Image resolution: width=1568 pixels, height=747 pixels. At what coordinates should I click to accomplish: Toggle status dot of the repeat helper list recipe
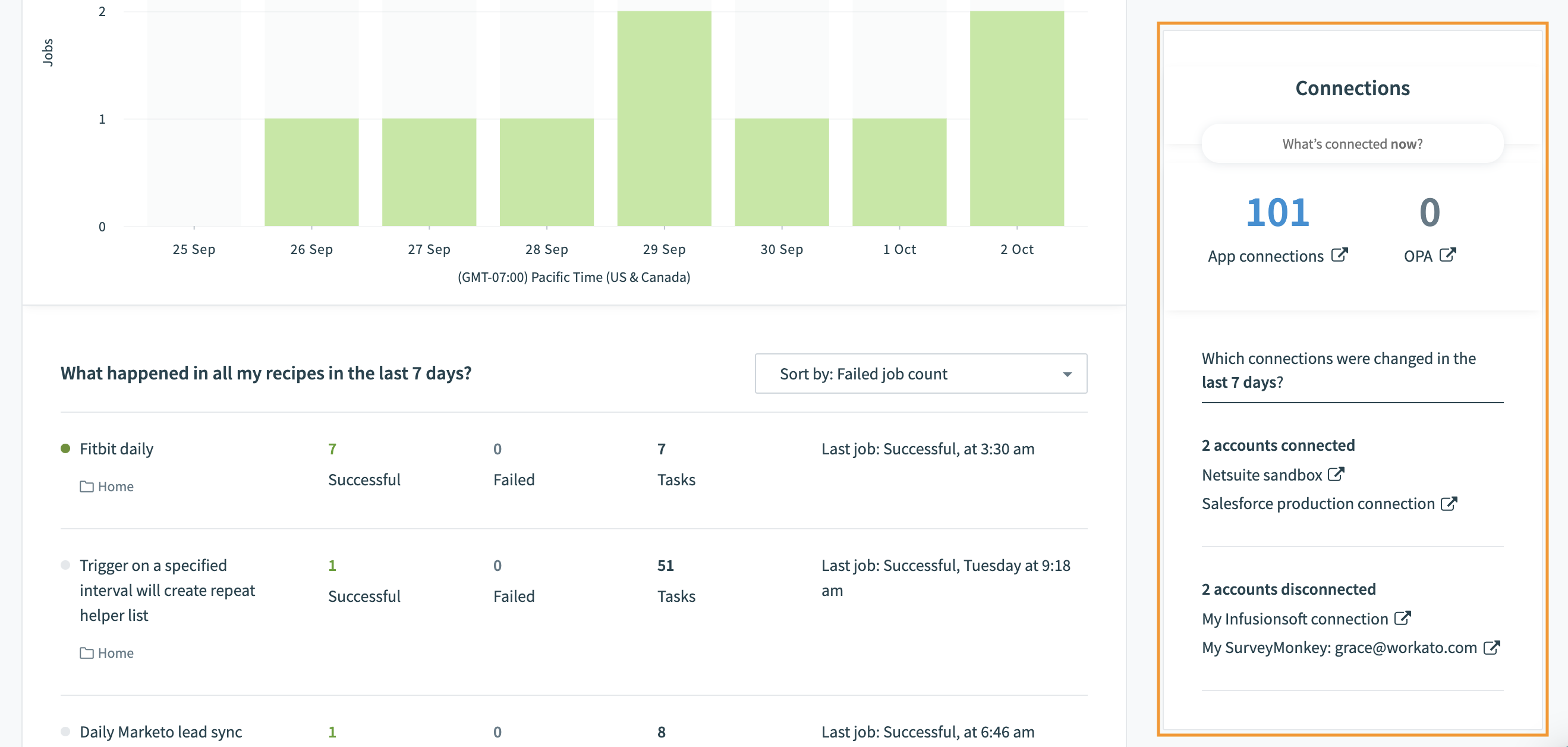(x=65, y=564)
